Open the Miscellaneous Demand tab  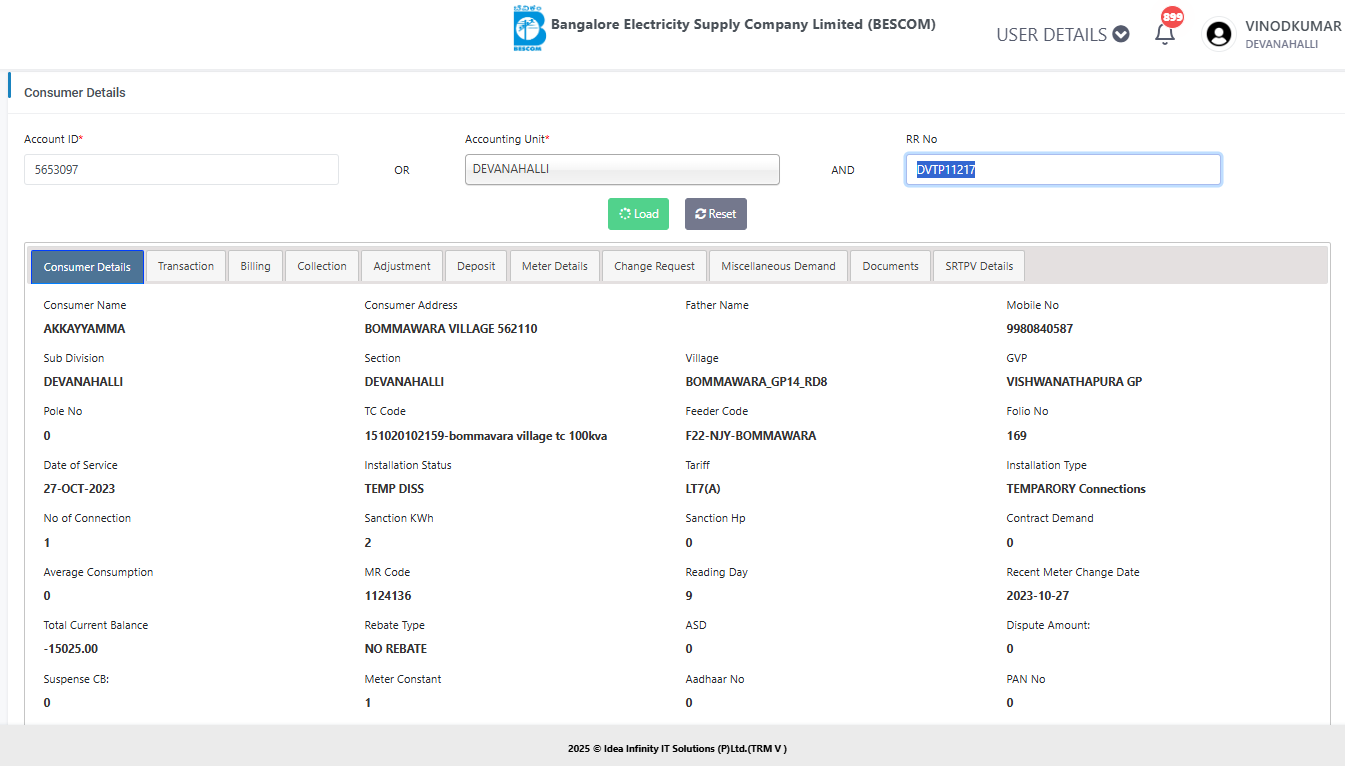pos(778,266)
